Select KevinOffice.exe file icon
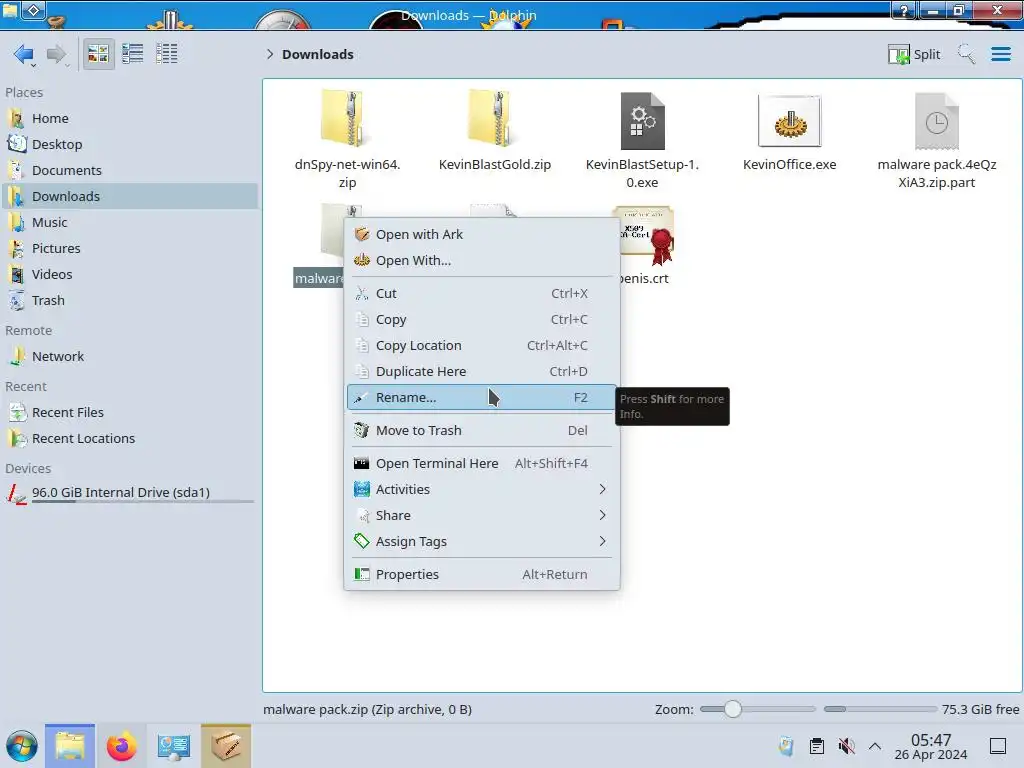The width and height of the screenshot is (1024, 768). tap(789, 121)
